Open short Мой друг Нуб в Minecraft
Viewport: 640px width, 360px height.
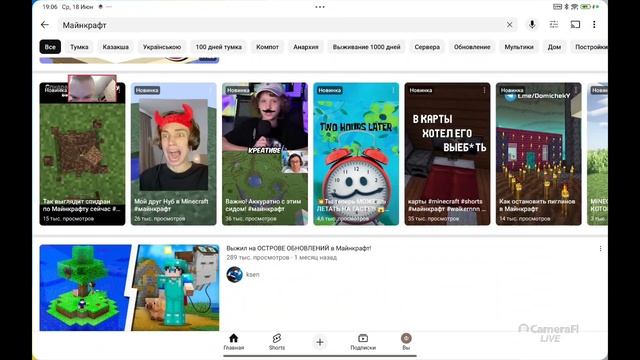[173, 154]
